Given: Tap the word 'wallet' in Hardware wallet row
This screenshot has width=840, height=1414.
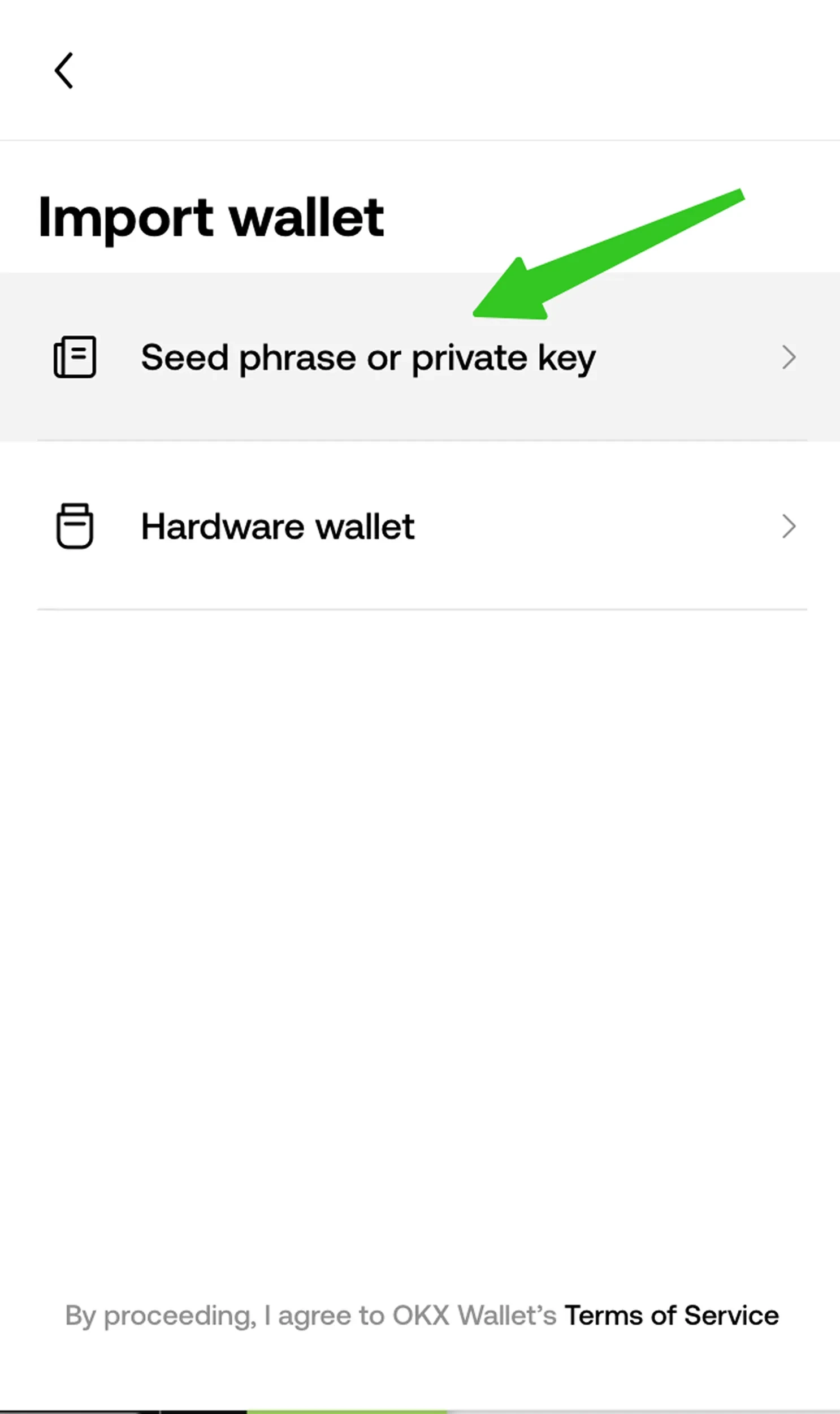Looking at the screenshot, I should (x=365, y=526).
